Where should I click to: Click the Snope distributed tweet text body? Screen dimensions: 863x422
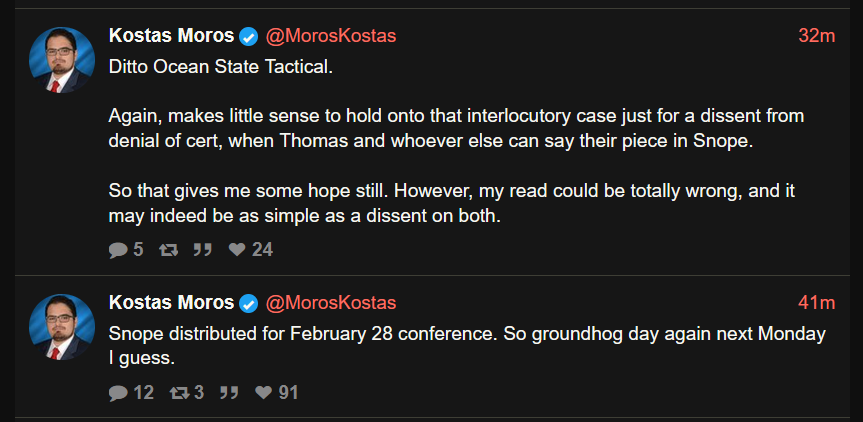[467, 346]
